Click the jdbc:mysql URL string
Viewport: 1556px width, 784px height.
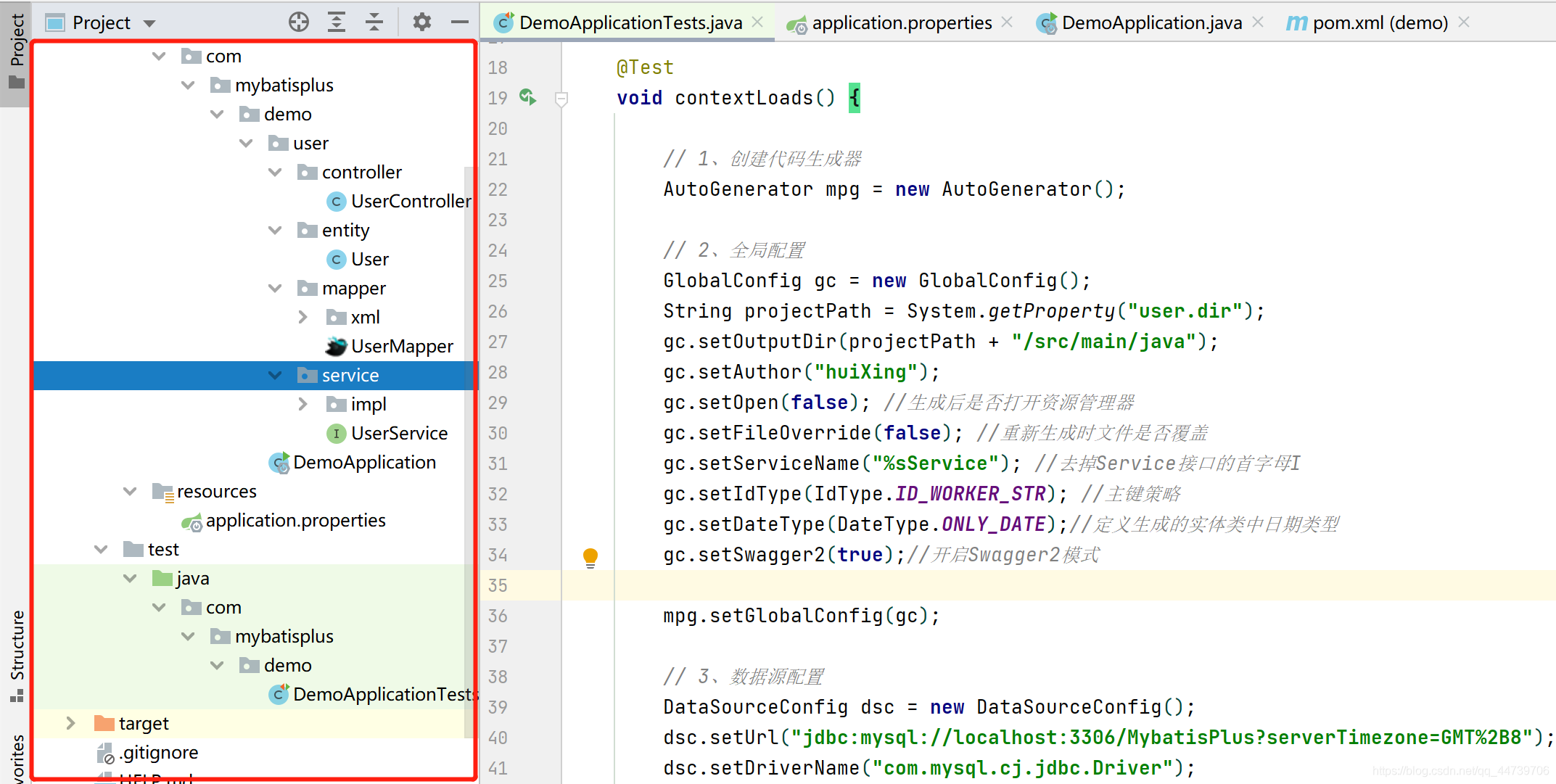tap(1162, 738)
